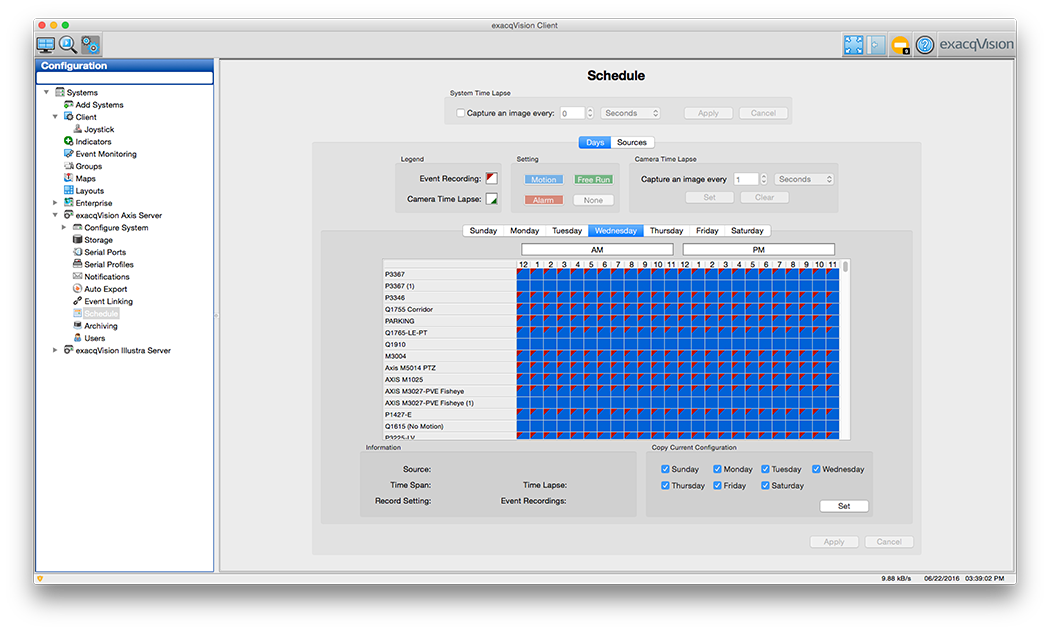This screenshot has width=1050, height=631.
Task: Open the Search page magnifier icon
Action: 68,44
